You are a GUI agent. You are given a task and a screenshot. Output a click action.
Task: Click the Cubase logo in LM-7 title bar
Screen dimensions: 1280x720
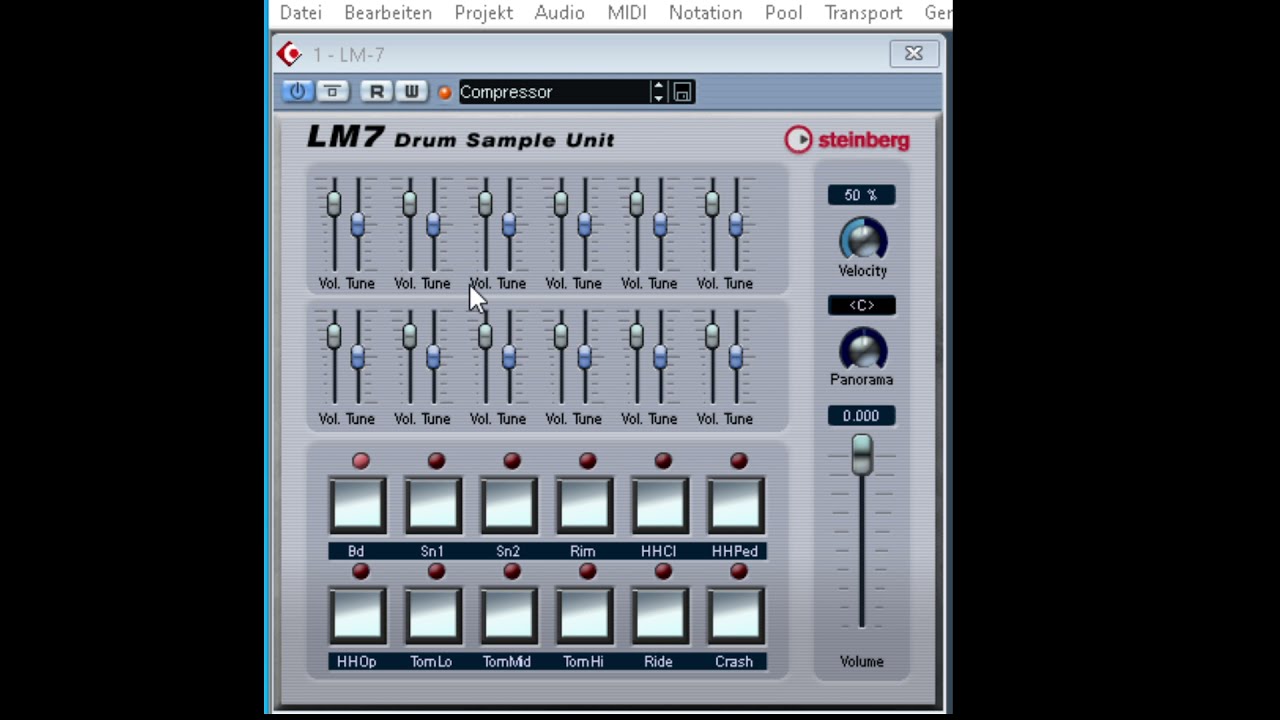(x=289, y=54)
